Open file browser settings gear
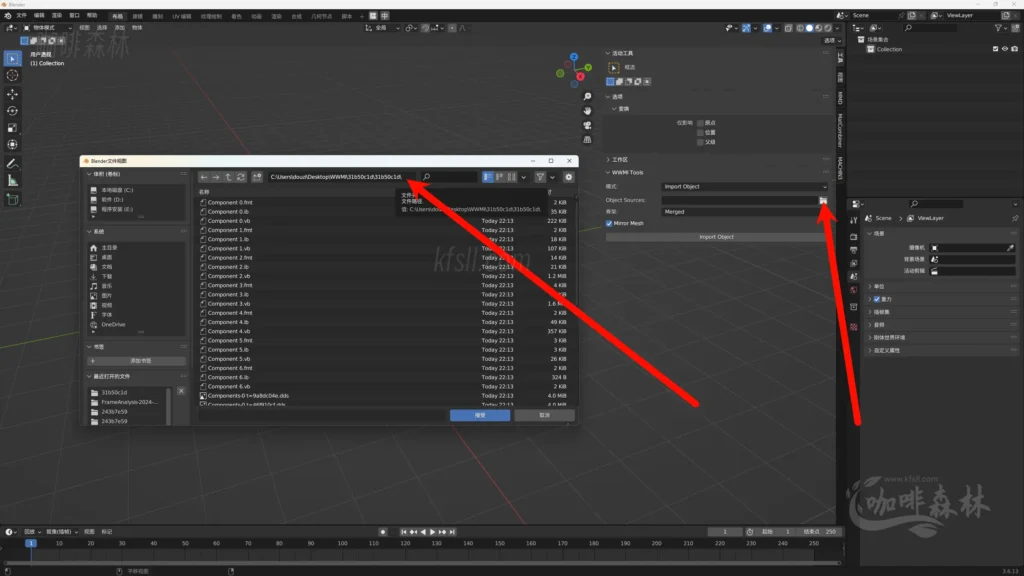This screenshot has width=1024, height=576. 568,177
